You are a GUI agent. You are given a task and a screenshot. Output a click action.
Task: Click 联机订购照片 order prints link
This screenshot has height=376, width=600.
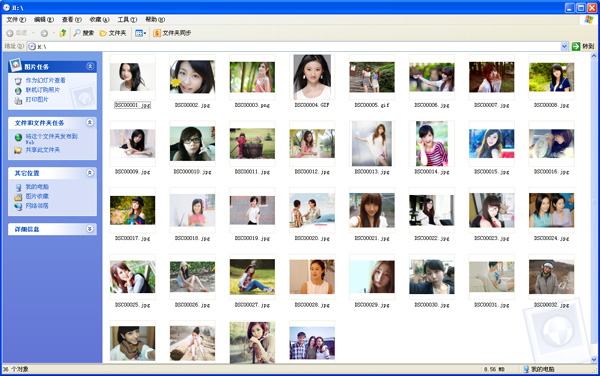point(42,90)
